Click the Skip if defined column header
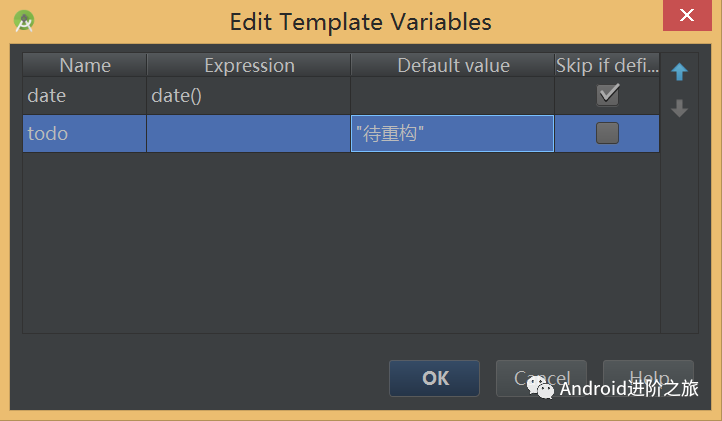This screenshot has height=421, width=722. click(607, 65)
